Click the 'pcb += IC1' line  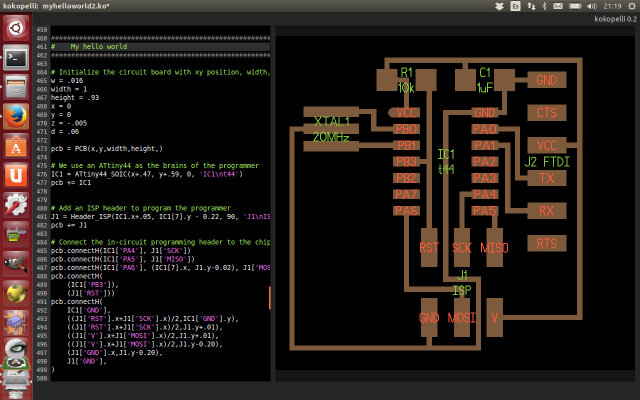71,182
